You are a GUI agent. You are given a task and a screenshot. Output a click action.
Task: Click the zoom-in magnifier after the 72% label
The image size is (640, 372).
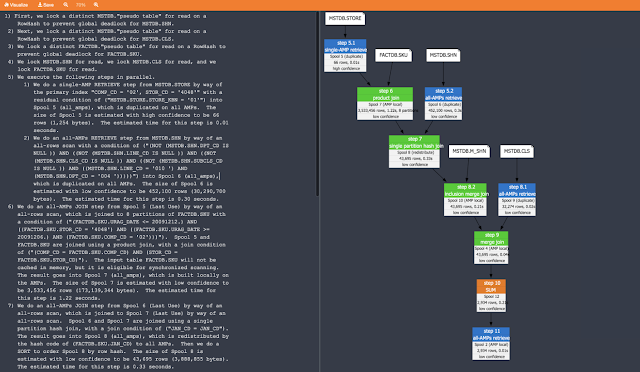point(96,5)
